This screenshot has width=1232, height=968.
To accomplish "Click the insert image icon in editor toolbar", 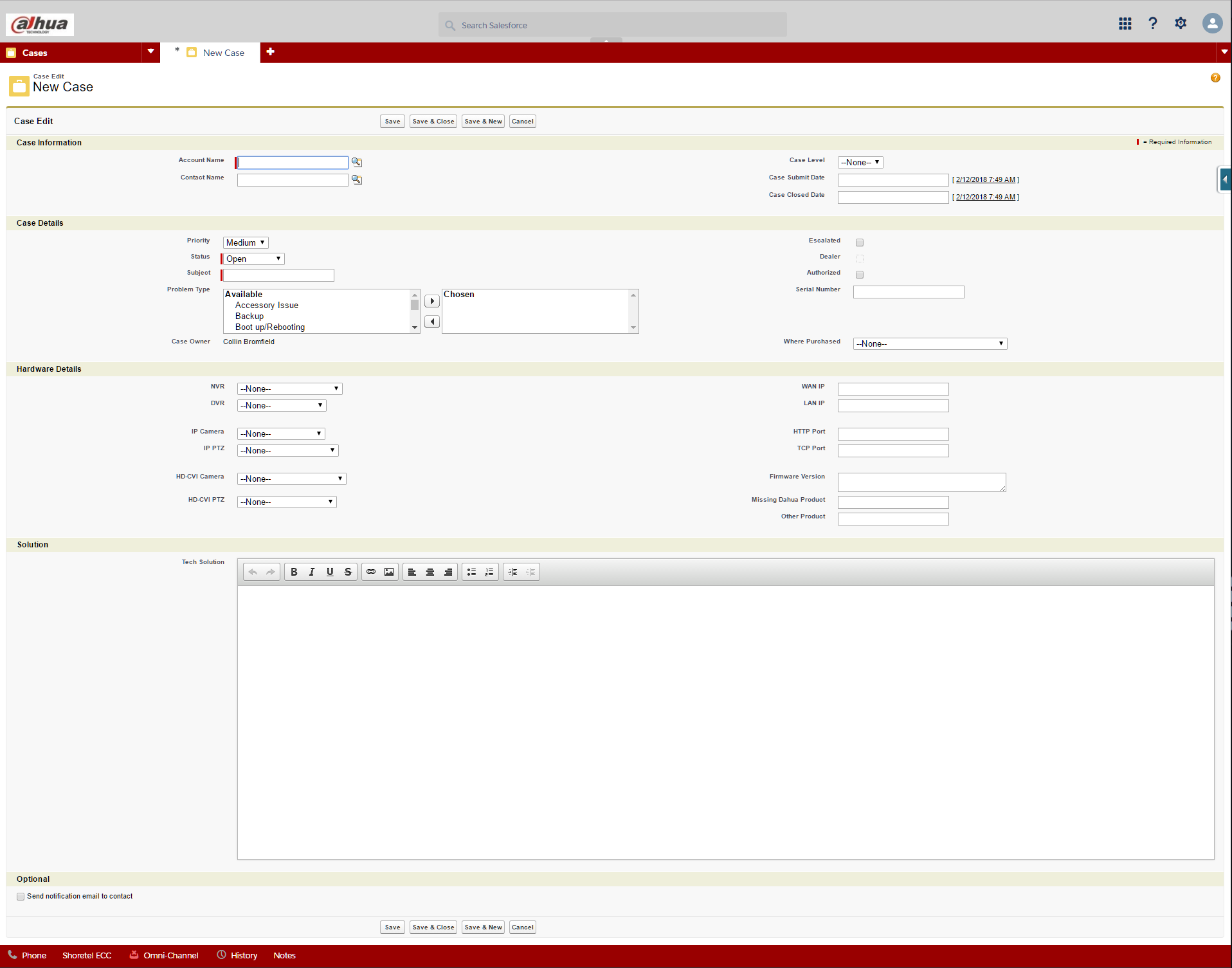I will coord(389,572).
